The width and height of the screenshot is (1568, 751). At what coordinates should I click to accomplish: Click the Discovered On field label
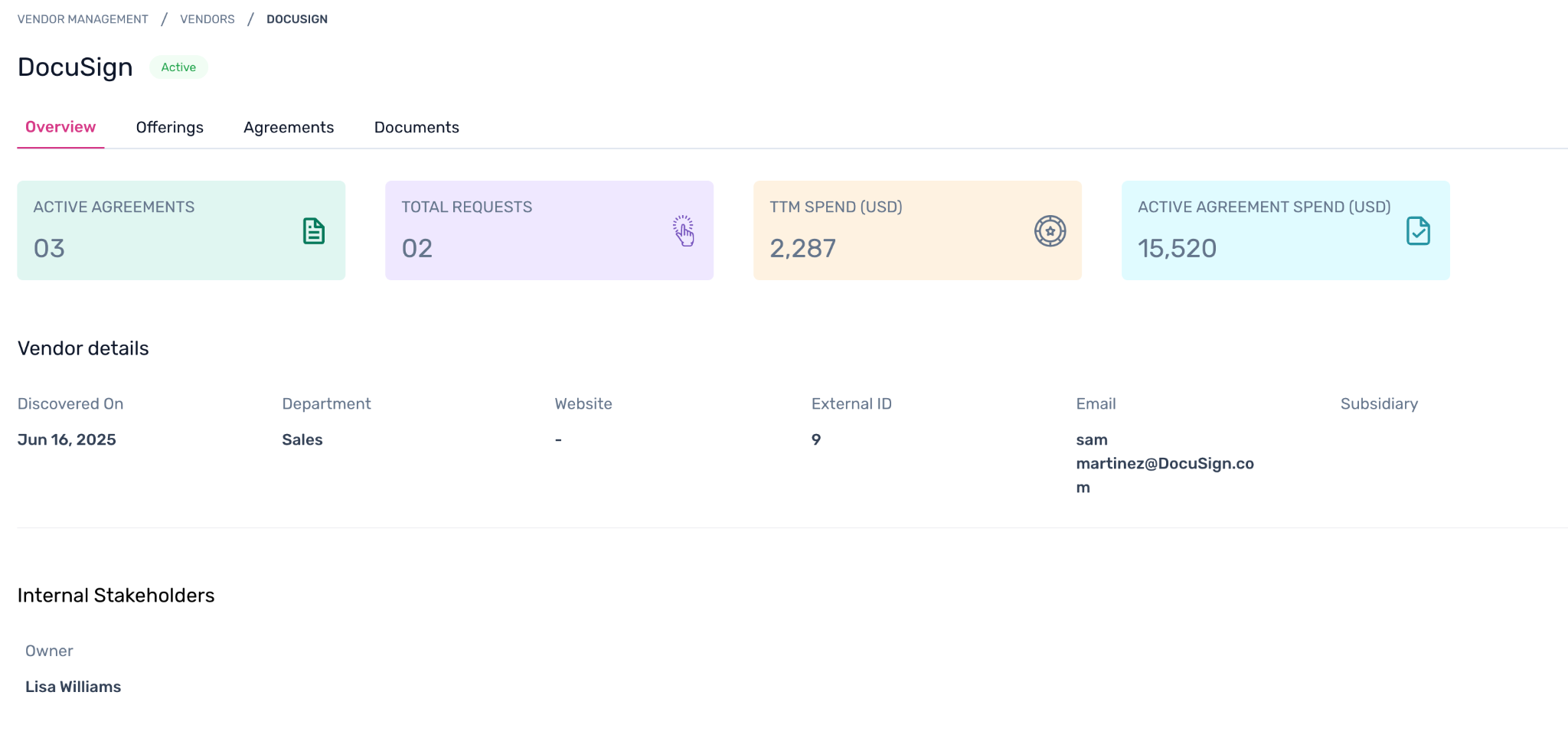pyautogui.click(x=70, y=403)
